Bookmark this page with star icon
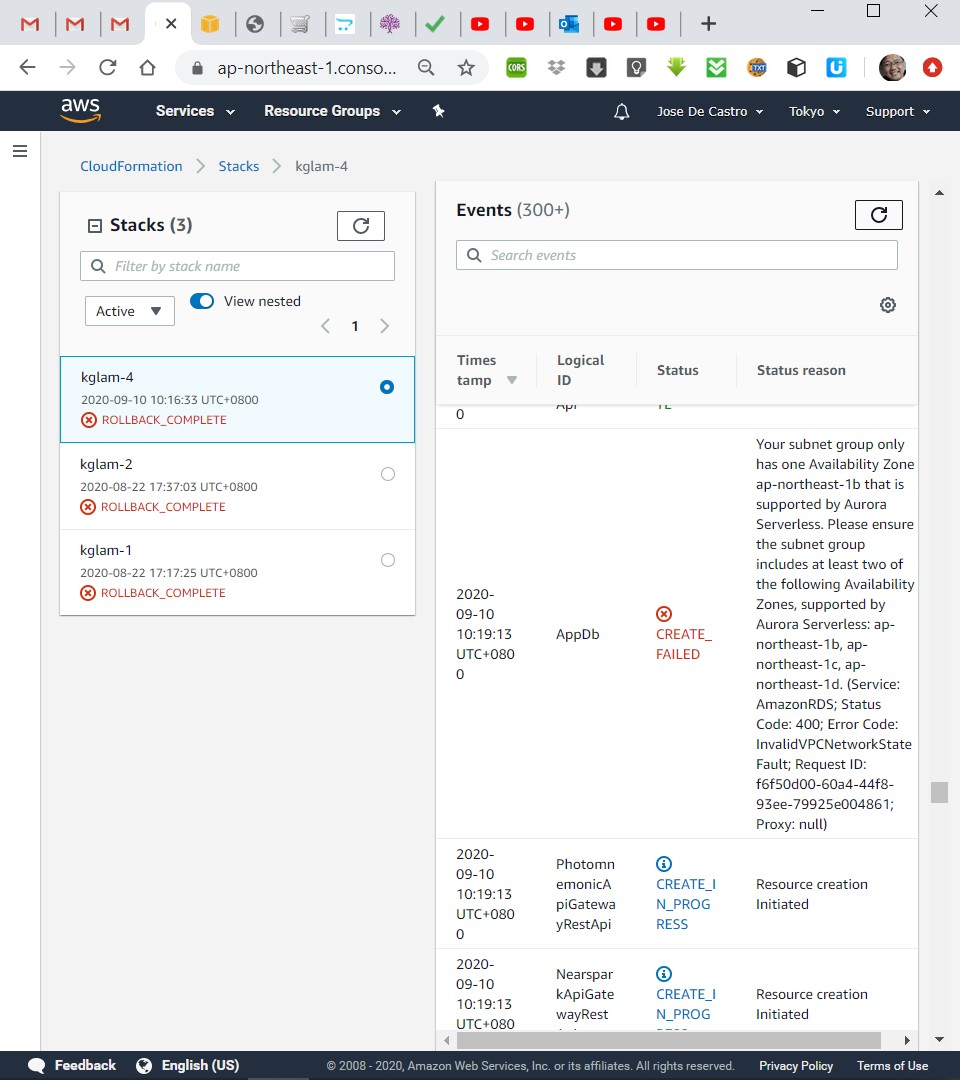960x1080 pixels. point(466,68)
